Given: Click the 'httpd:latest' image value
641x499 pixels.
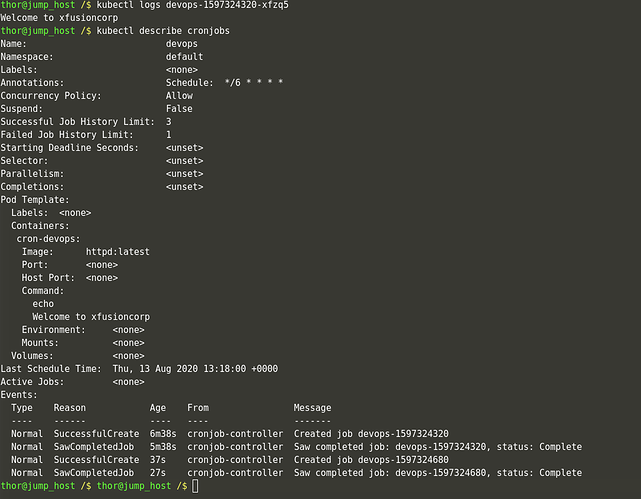Looking at the screenshot, I should 117,252.
